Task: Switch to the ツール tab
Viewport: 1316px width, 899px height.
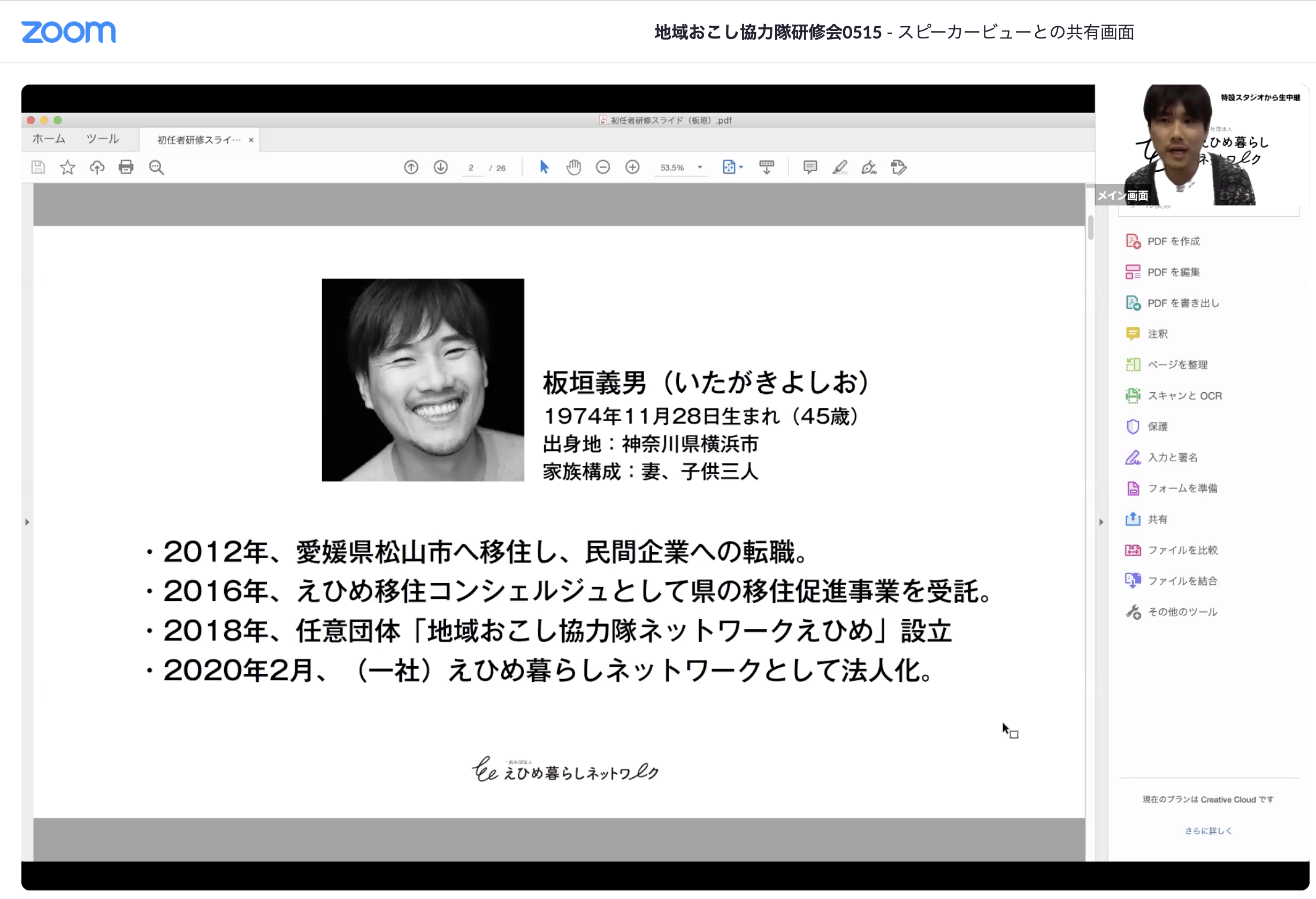Action: pos(103,139)
